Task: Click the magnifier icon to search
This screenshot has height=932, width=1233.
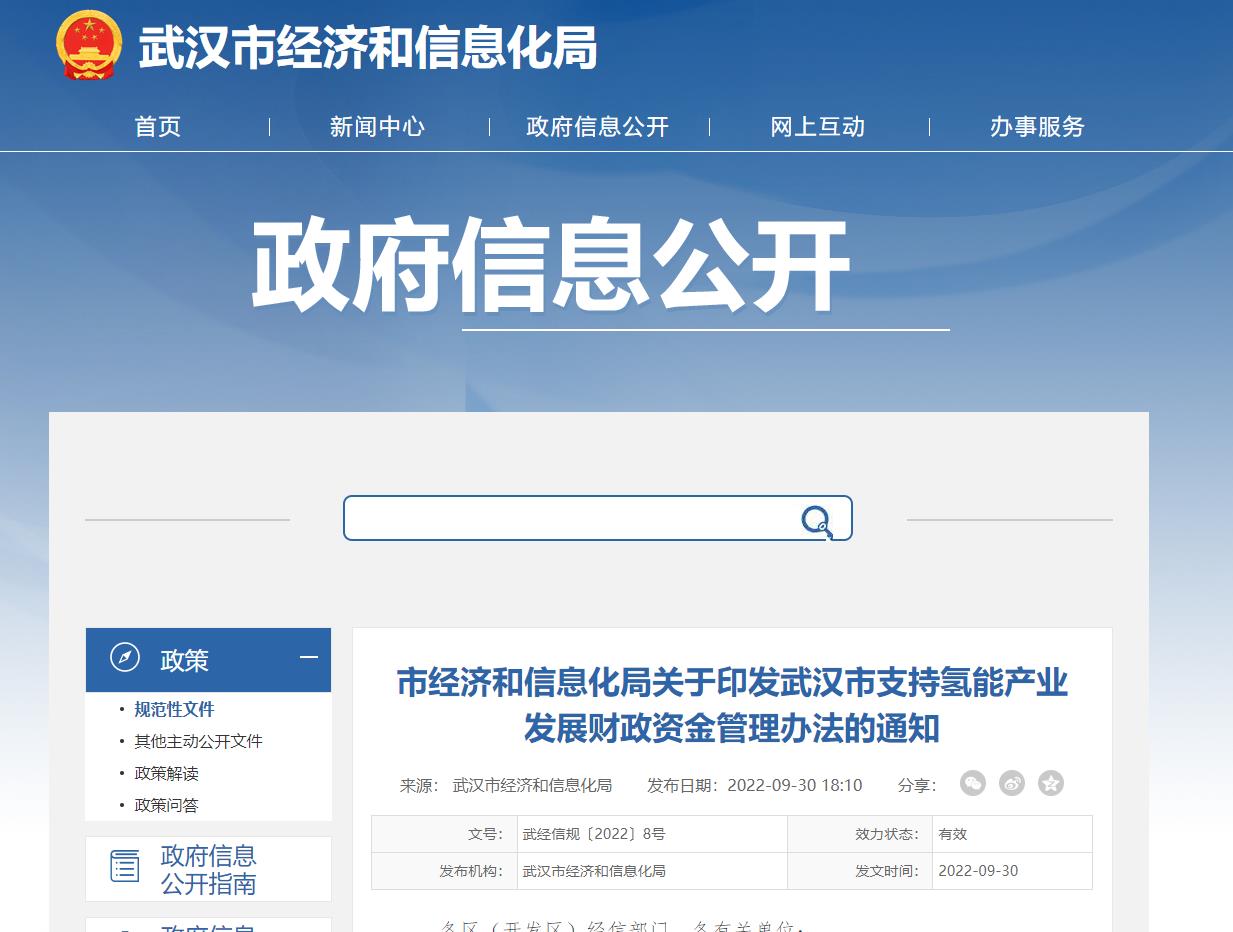Action: pos(817,519)
